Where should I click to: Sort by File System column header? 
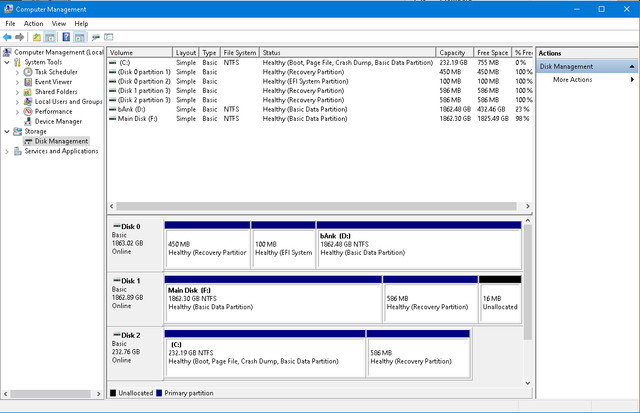(x=240, y=53)
